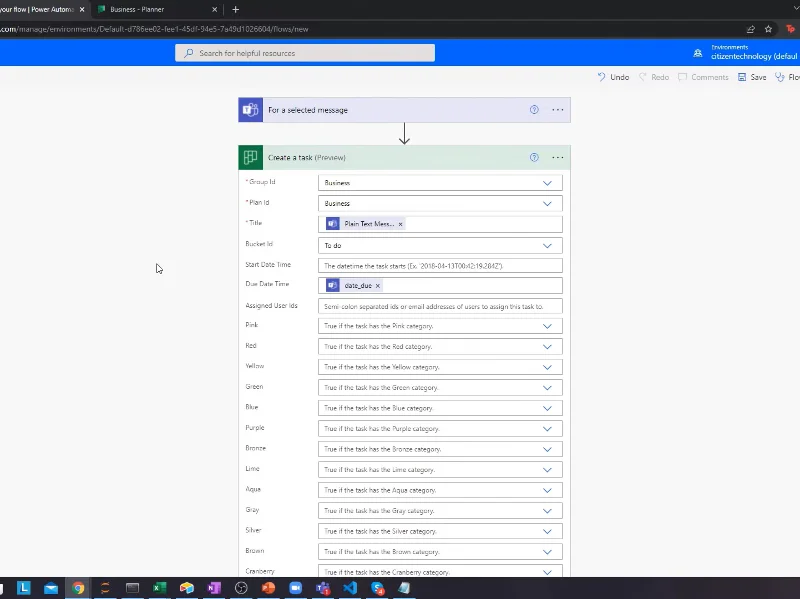
Task: Click the date_due dynamic token
Action: pyautogui.click(x=352, y=286)
